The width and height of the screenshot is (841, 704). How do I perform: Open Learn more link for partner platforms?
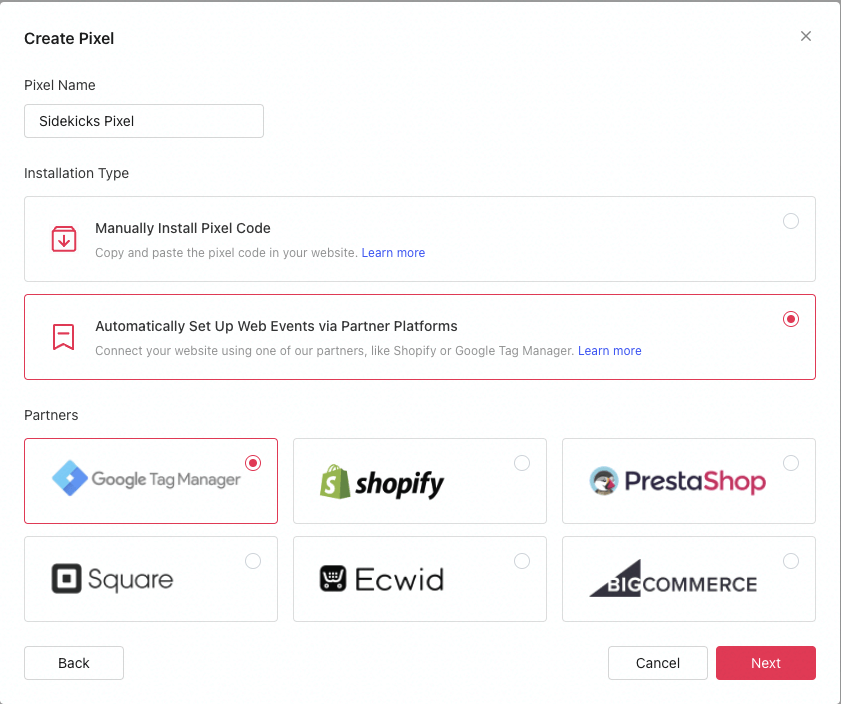(609, 351)
